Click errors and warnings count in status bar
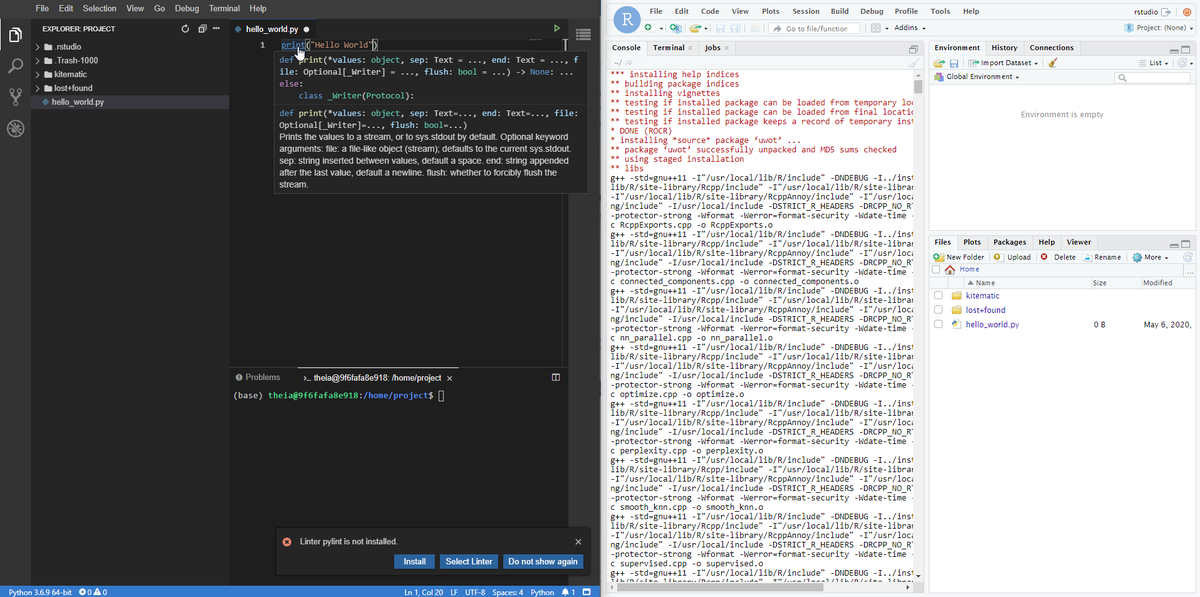The height and width of the screenshot is (597, 1200). [92, 592]
